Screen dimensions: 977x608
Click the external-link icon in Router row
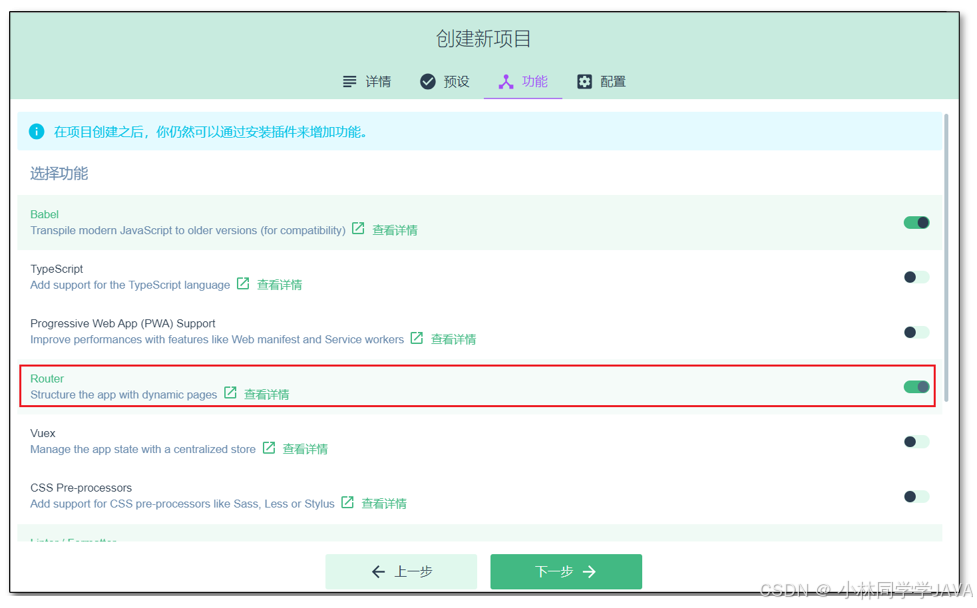[x=230, y=393]
